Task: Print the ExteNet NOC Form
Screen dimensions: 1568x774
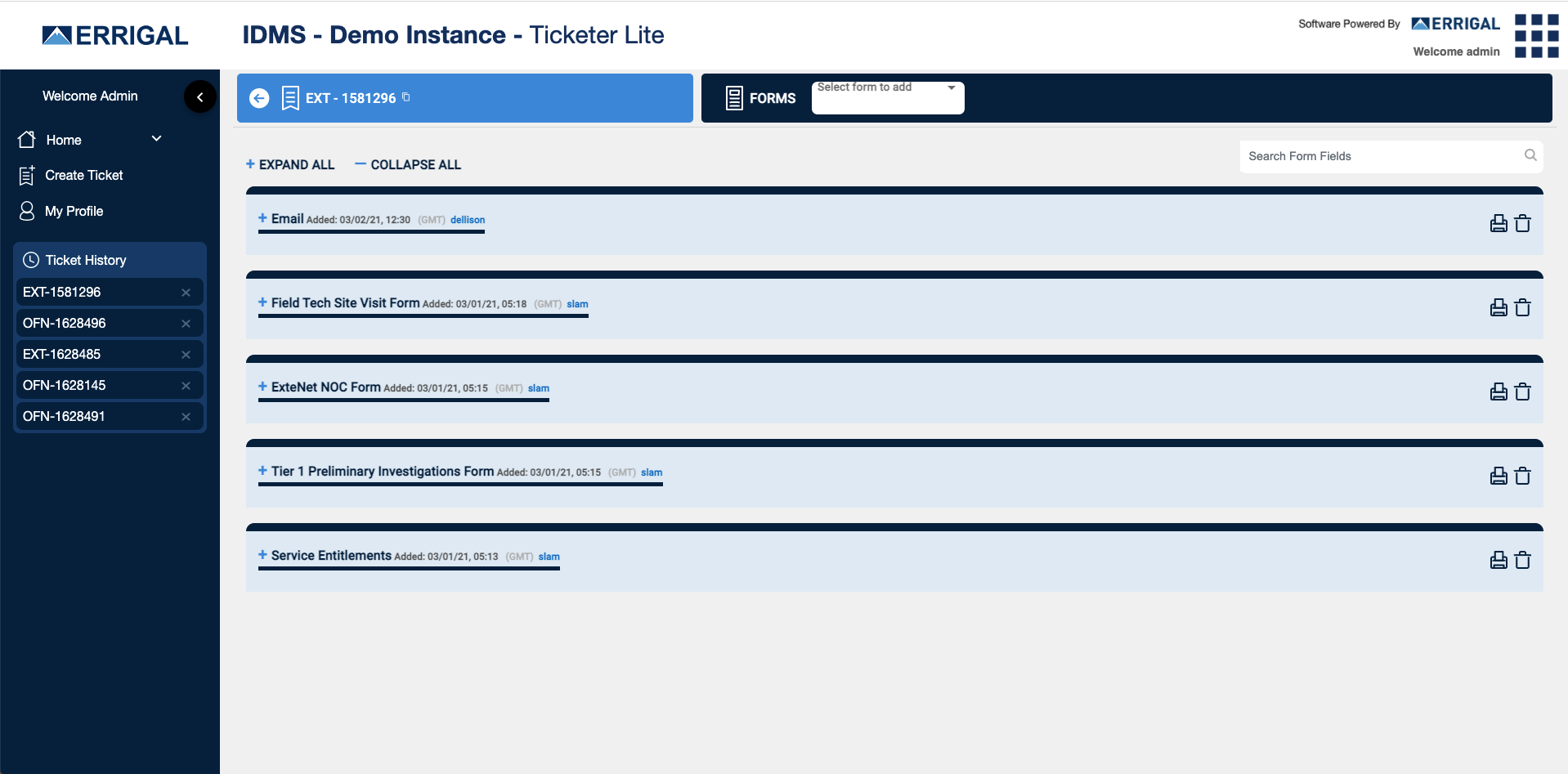Action: [x=1498, y=391]
